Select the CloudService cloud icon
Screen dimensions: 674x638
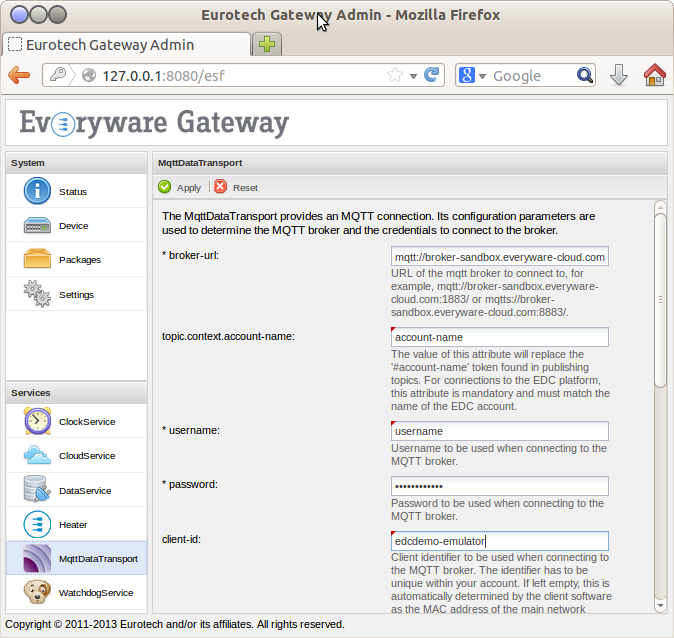point(37,455)
